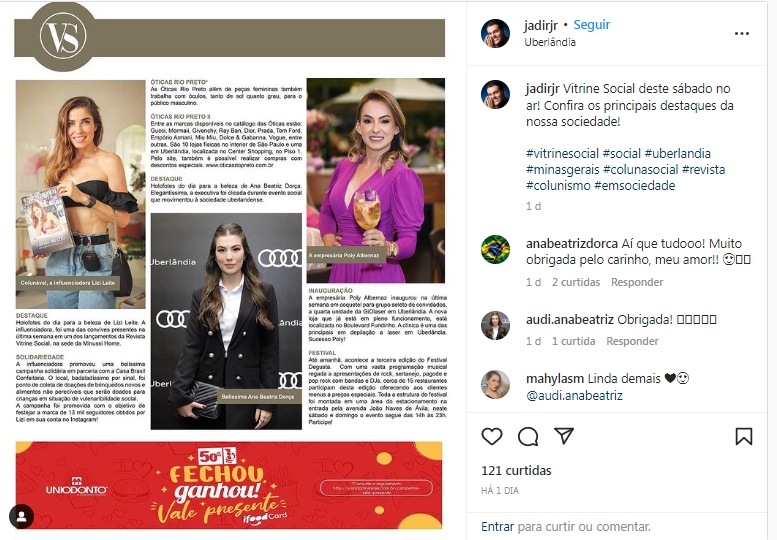Open the #colunasocial hashtag
777x540 pixels.
(640, 169)
